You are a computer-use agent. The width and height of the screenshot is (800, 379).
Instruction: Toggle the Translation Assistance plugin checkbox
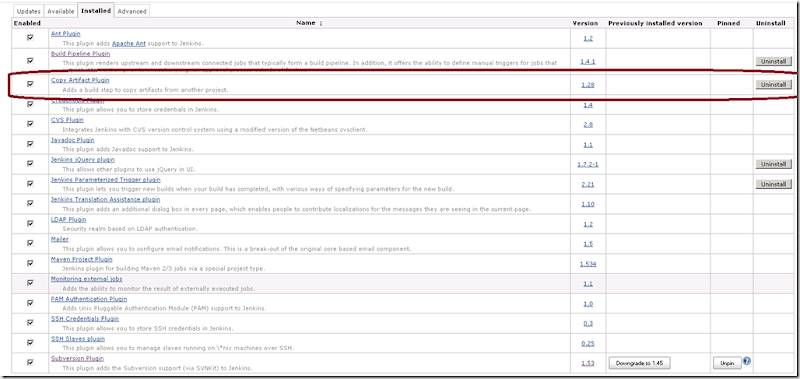tap(30, 203)
